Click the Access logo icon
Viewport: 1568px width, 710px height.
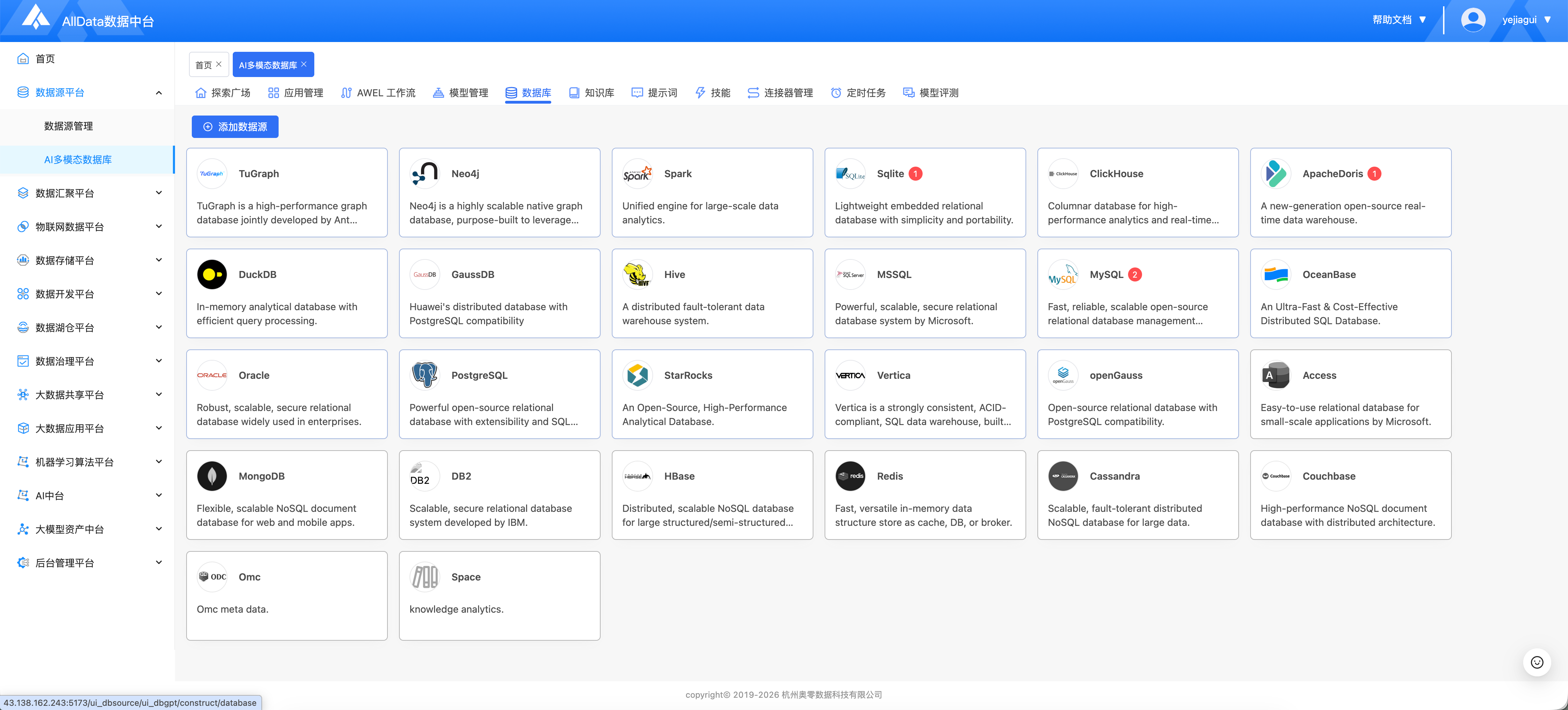tap(1276, 375)
